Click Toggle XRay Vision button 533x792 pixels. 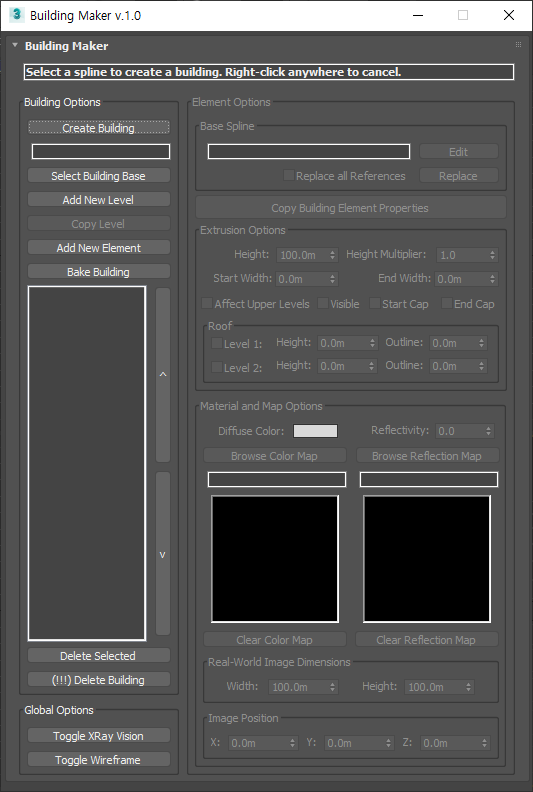click(x=99, y=736)
